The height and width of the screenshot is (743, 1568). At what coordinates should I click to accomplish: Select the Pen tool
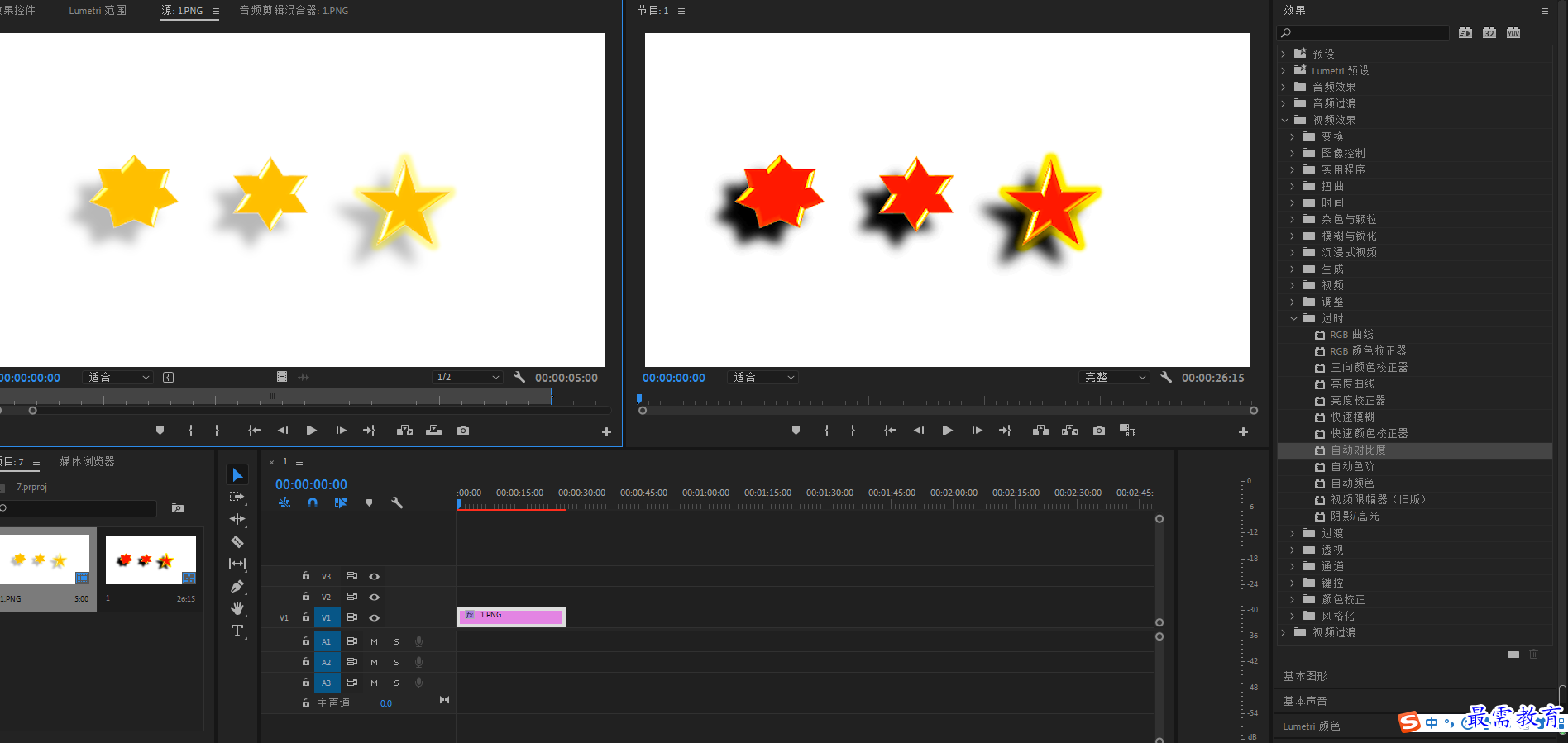pos(237,586)
